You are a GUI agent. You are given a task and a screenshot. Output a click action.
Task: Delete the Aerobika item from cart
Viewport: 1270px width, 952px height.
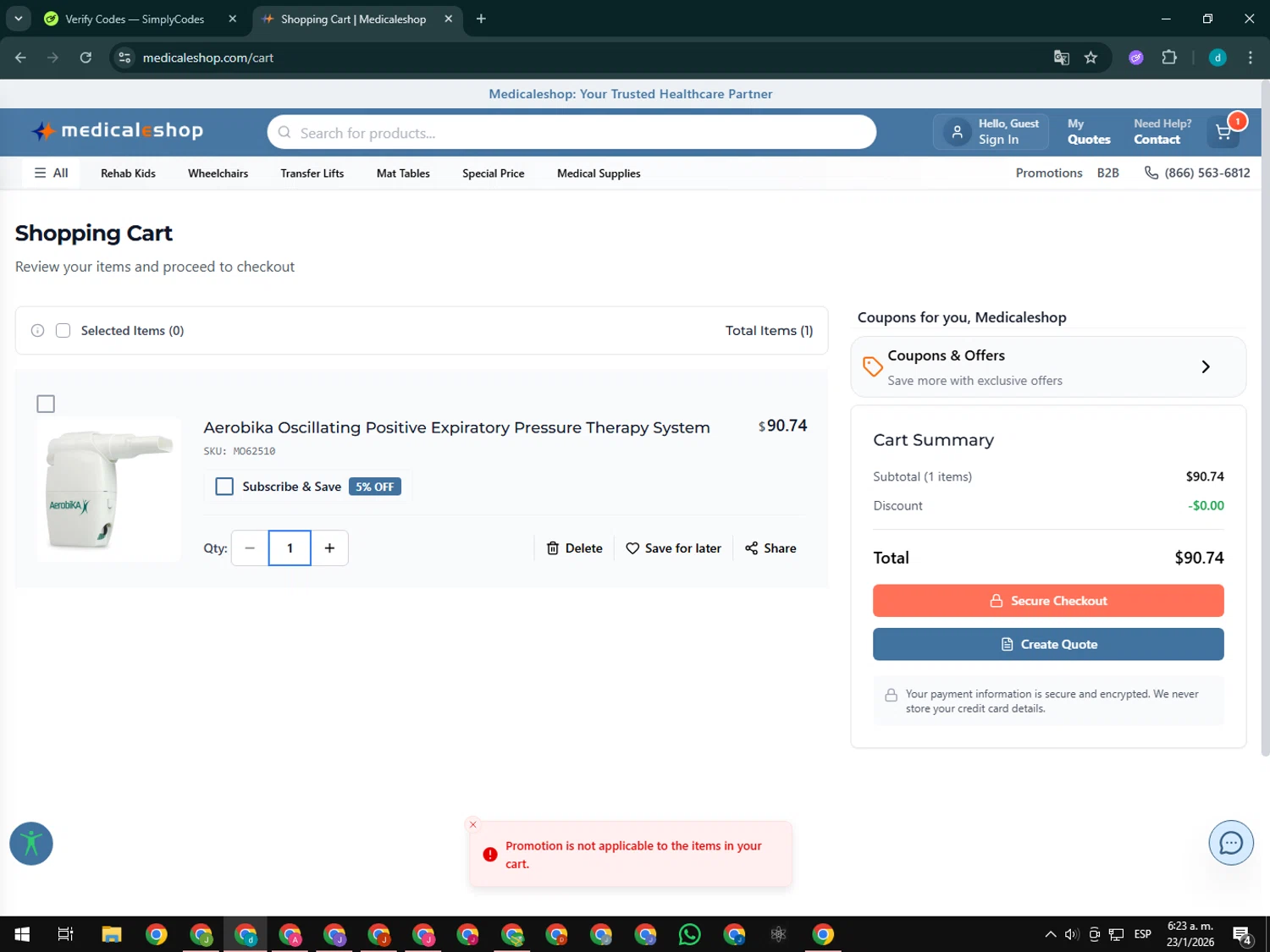tap(575, 548)
